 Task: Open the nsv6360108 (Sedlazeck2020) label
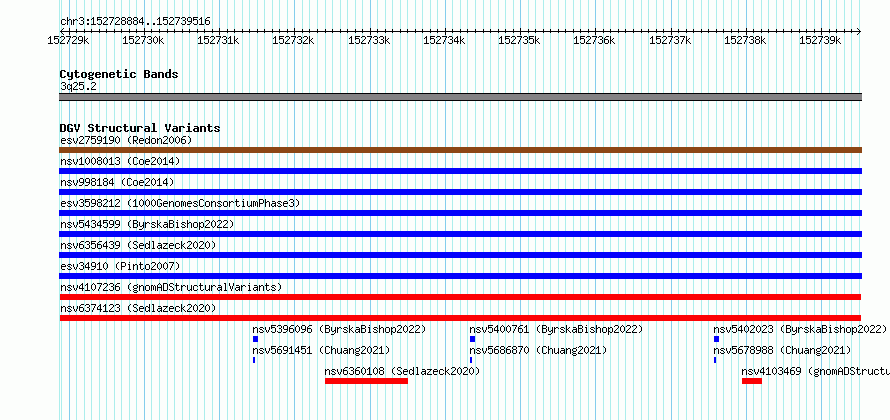(402, 371)
